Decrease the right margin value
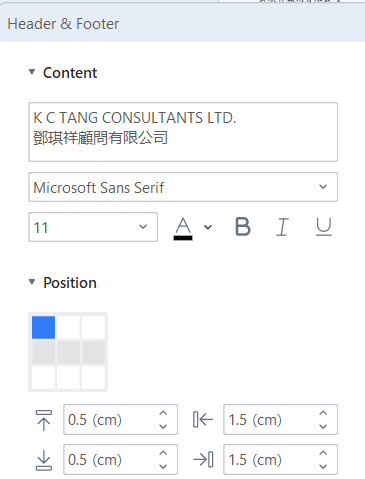Screen dimensions: 365x479 click(x=323, y=466)
